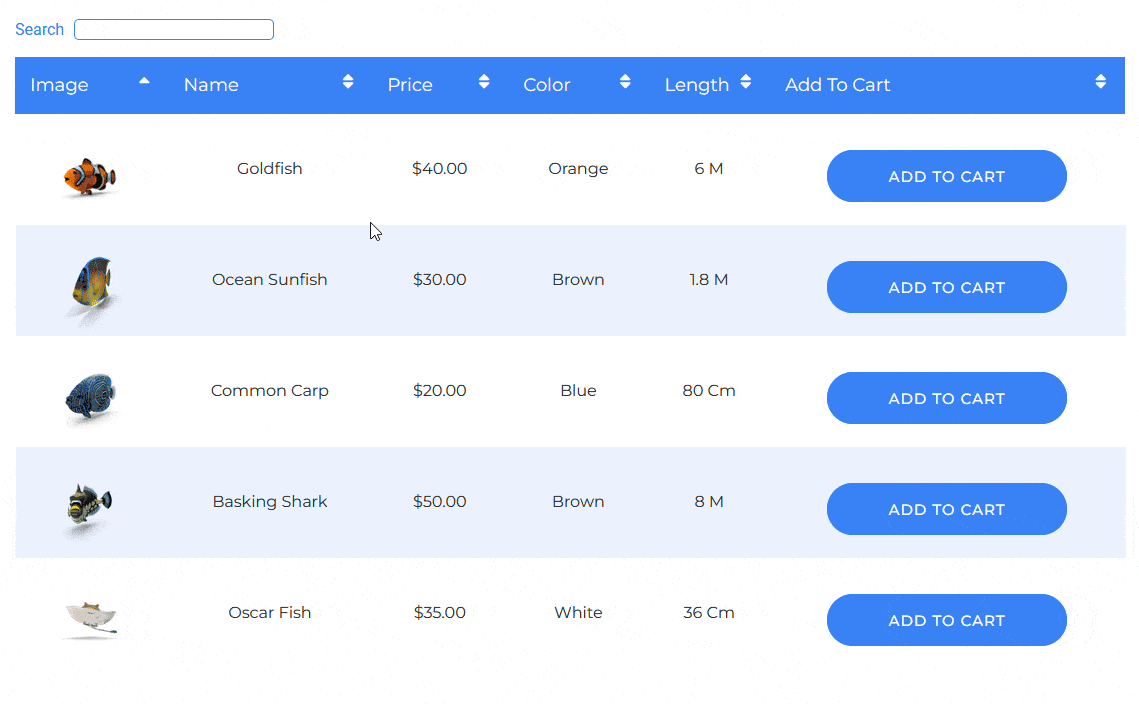
Task: Click inside the search text box
Action: point(173,29)
